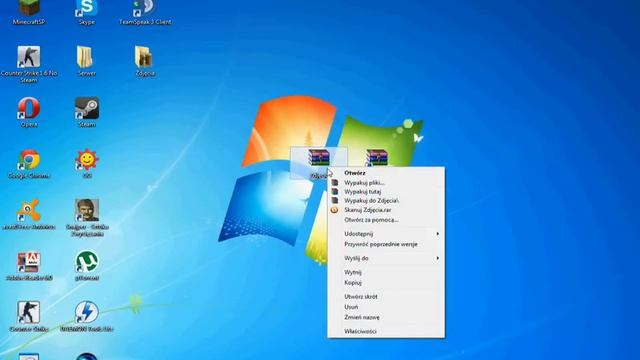Select the second WinRAR archive beside the menu
Viewport: 640px width, 360px height.
[377, 158]
